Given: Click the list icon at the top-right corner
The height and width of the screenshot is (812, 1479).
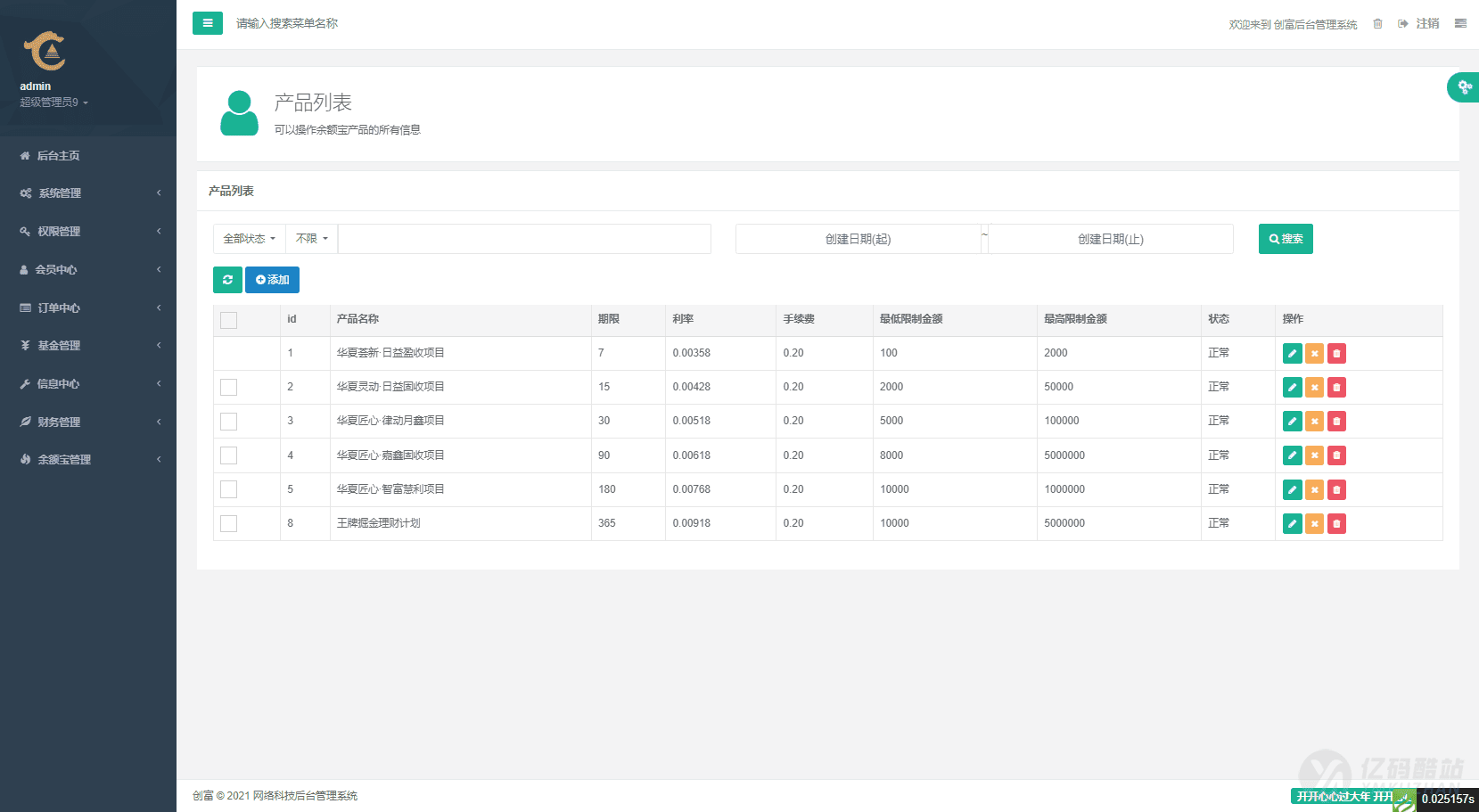Looking at the screenshot, I should click(1460, 24).
